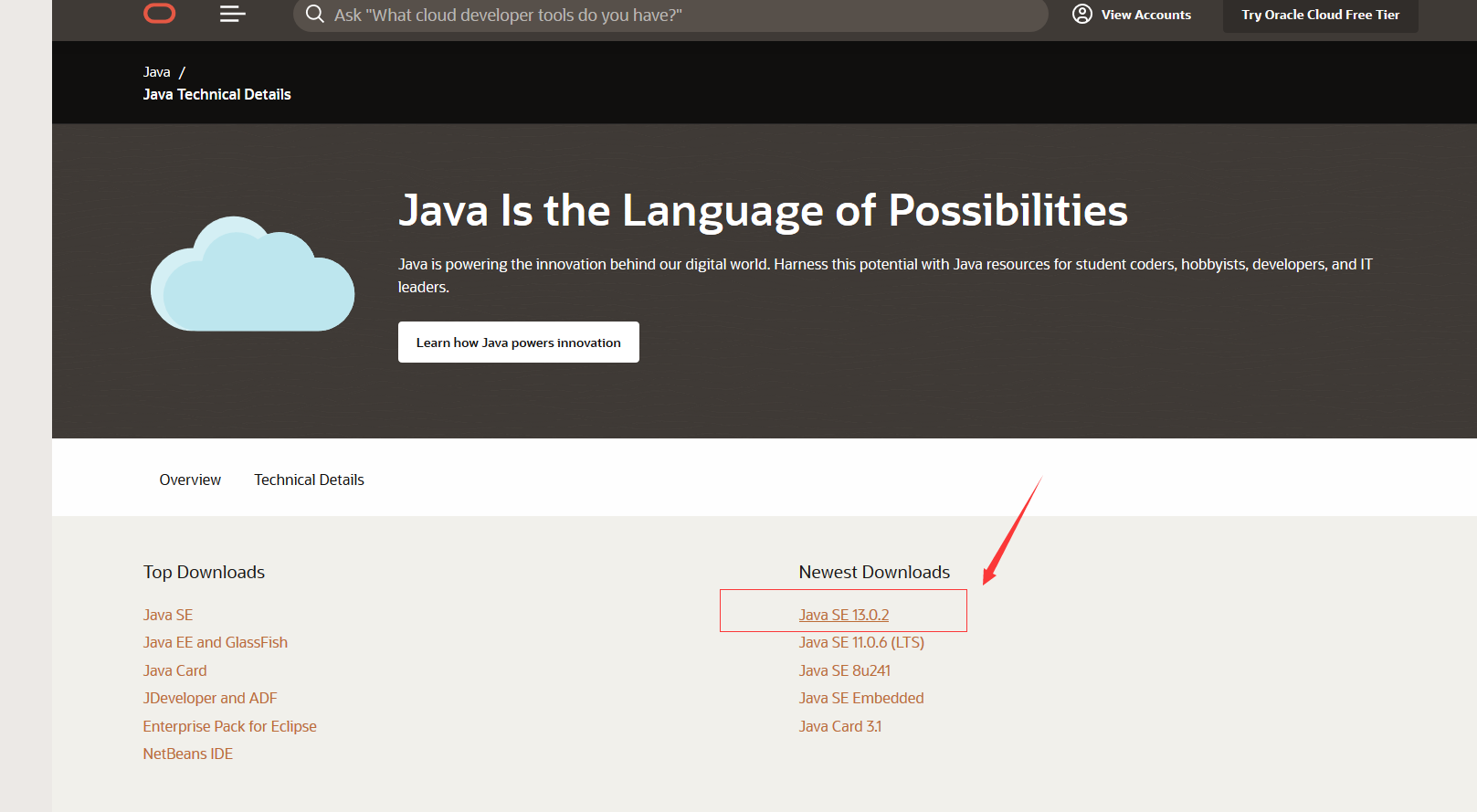Click the Oracle logo icon
Image resolution: width=1477 pixels, height=812 pixels.
160,14
